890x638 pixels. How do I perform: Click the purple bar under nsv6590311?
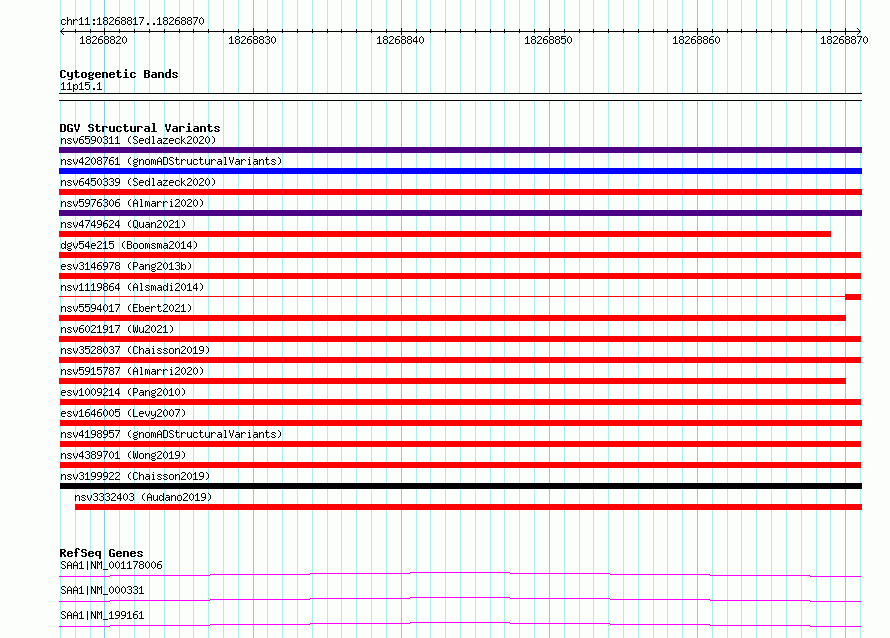point(460,150)
